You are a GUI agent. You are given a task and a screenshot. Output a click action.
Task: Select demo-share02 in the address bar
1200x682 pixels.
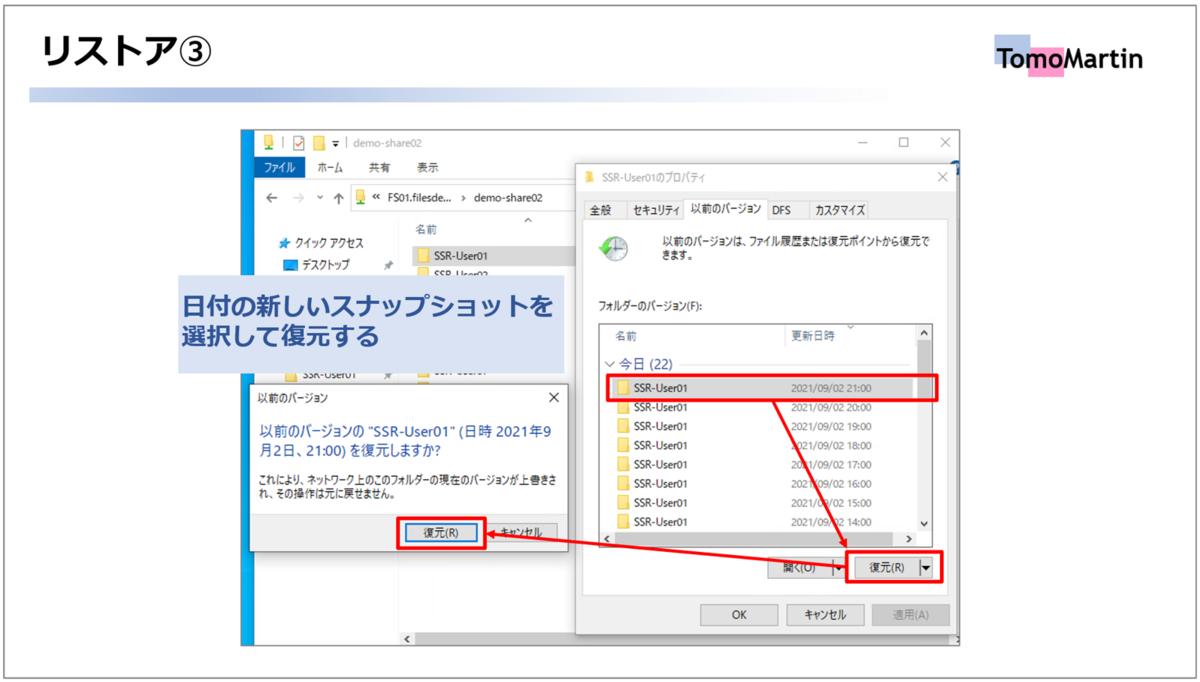(x=508, y=197)
